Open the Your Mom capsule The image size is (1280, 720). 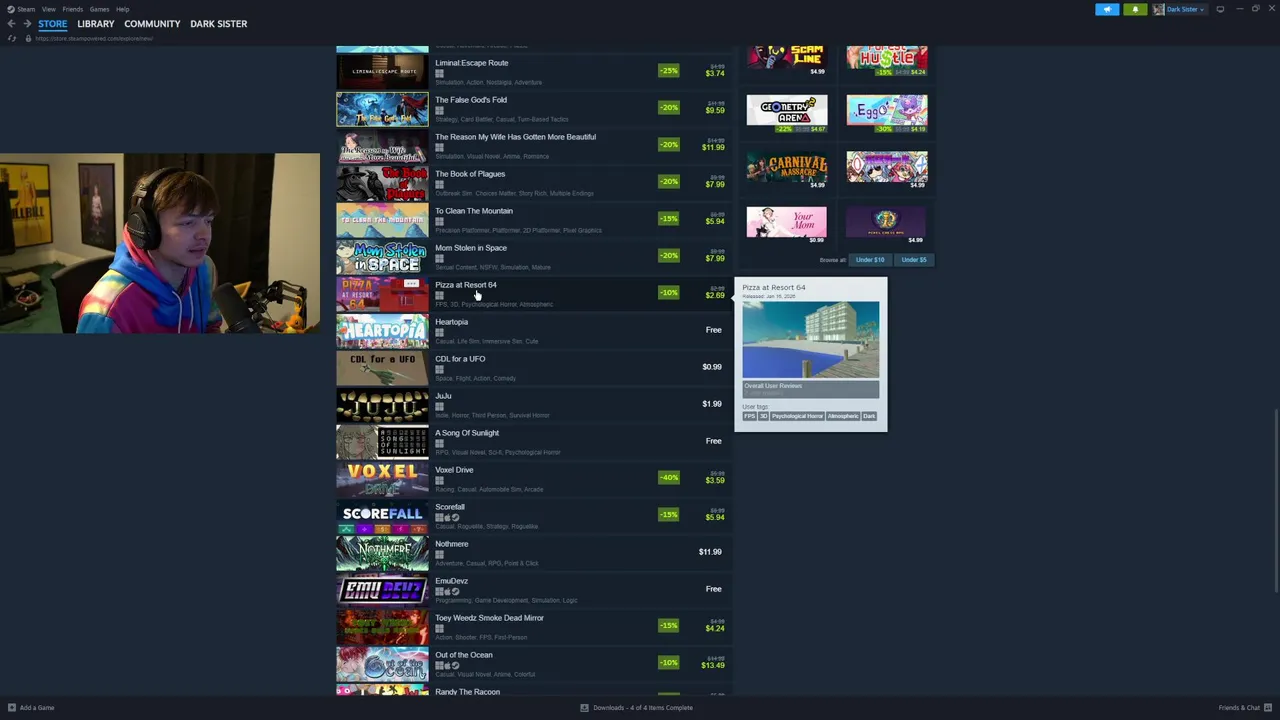(787, 222)
